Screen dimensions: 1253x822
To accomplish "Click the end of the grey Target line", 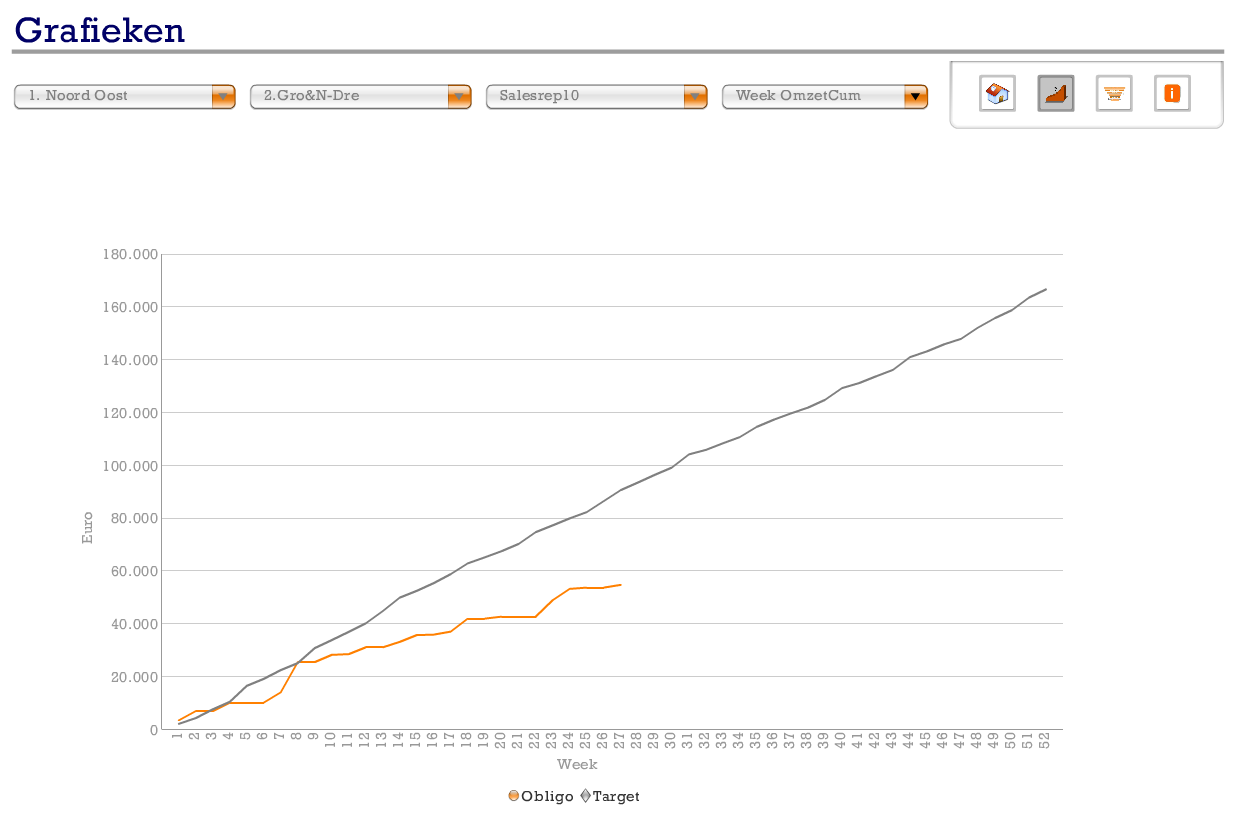I will click(x=1045, y=289).
